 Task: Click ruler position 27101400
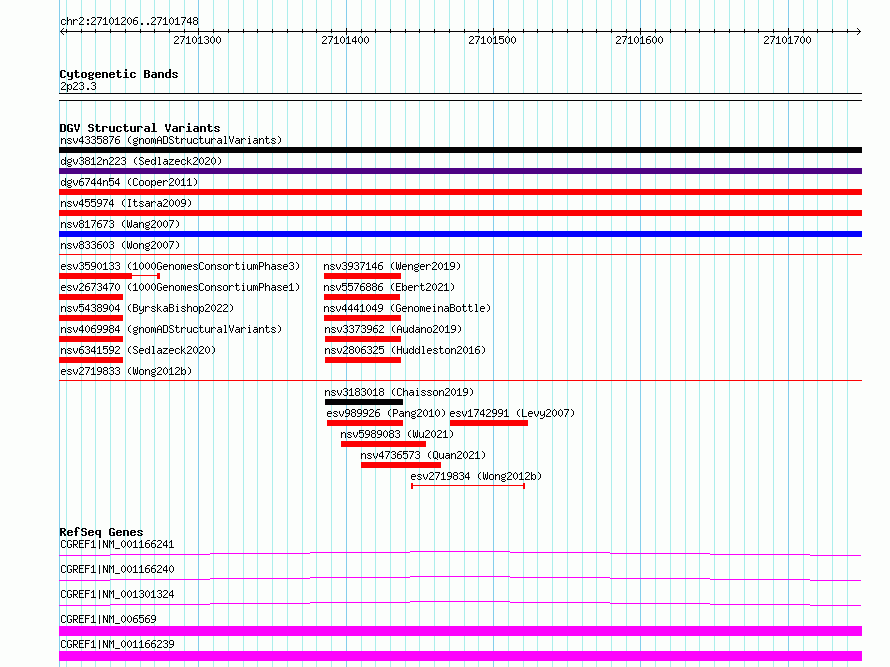click(345, 40)
